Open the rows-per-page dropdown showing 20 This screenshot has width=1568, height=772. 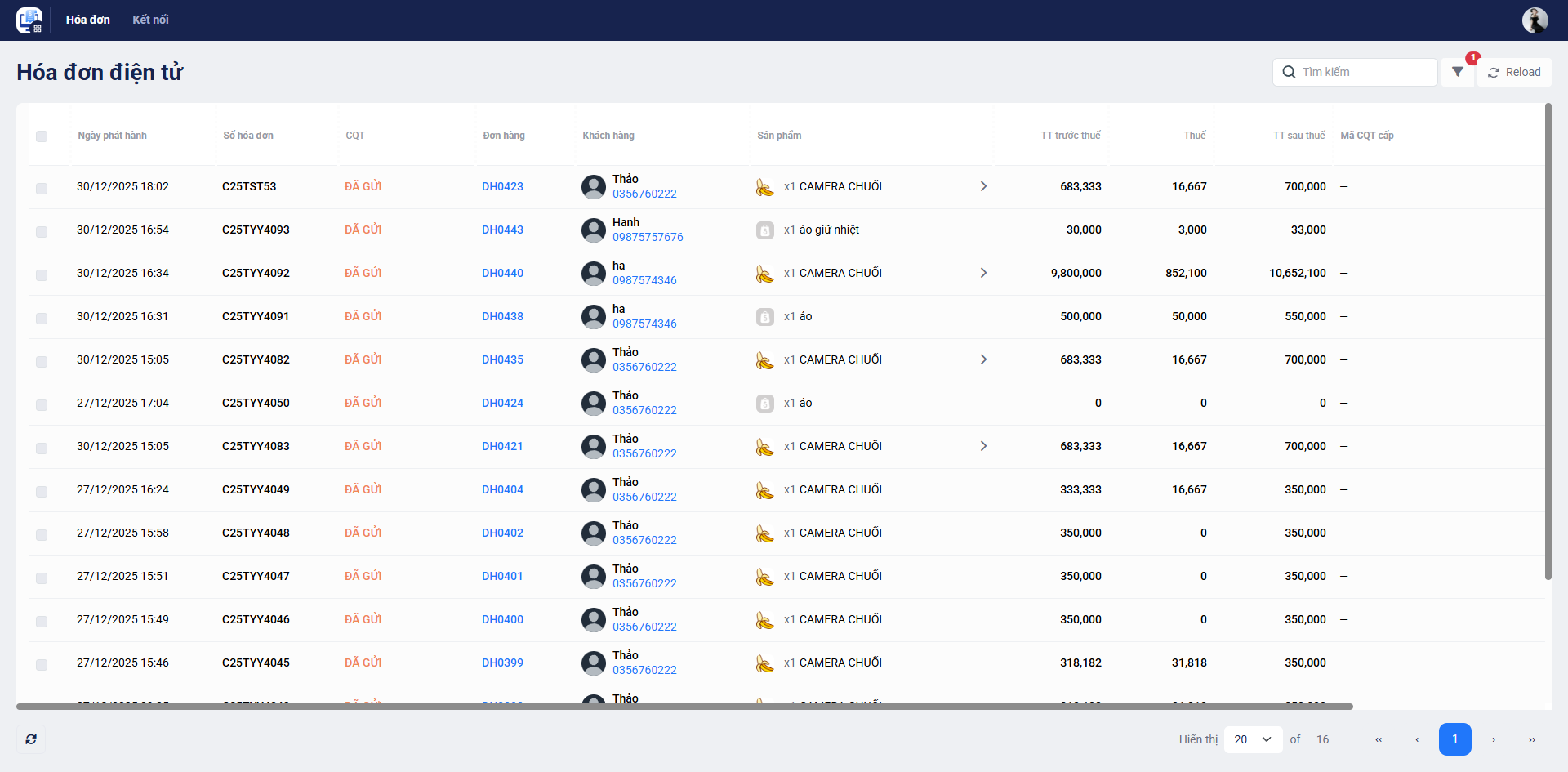coord(1253,739)
